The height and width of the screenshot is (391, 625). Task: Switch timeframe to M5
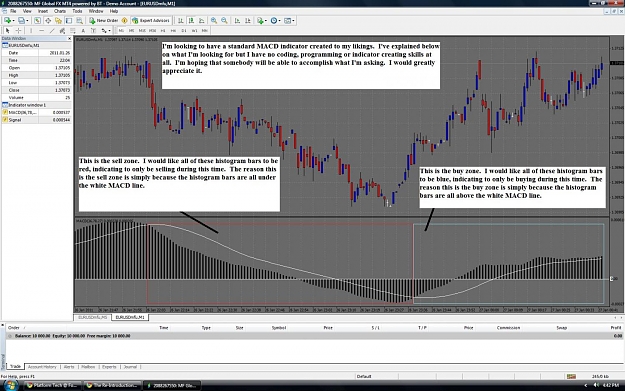(132, 30)
